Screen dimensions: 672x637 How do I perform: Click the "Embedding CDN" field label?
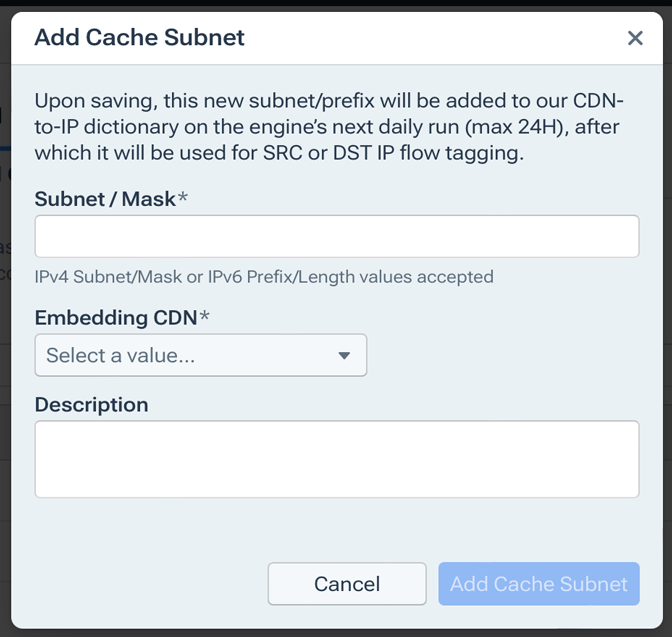115,318
